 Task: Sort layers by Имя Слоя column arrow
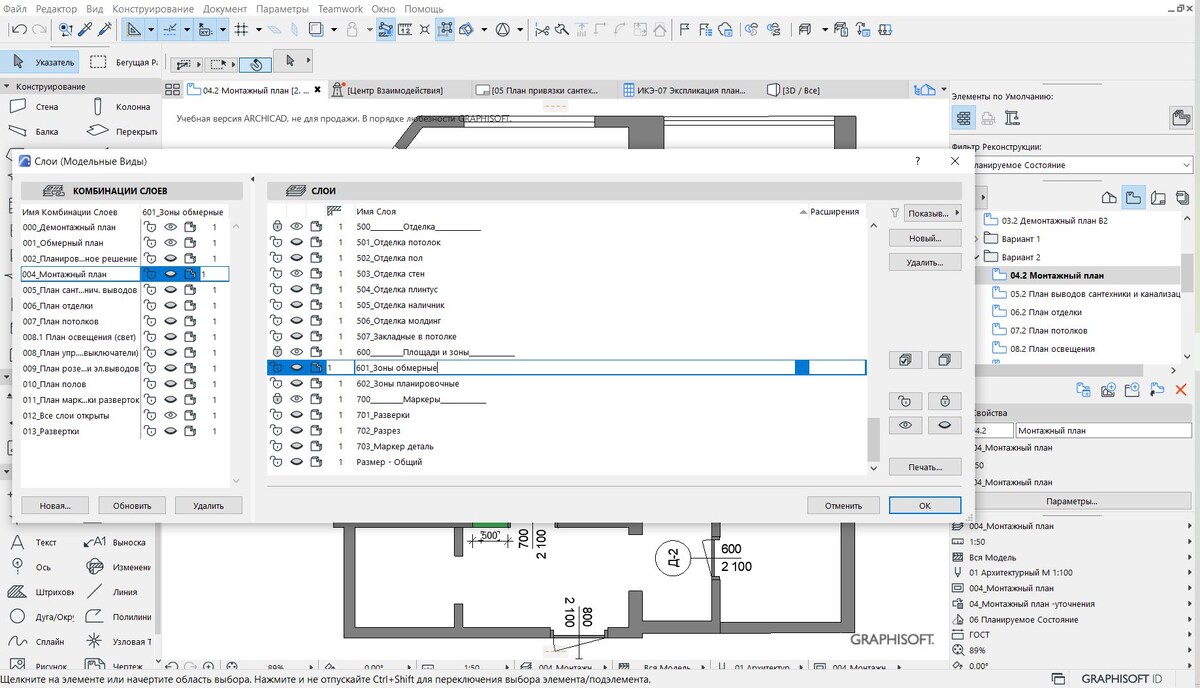coord(803,212)
